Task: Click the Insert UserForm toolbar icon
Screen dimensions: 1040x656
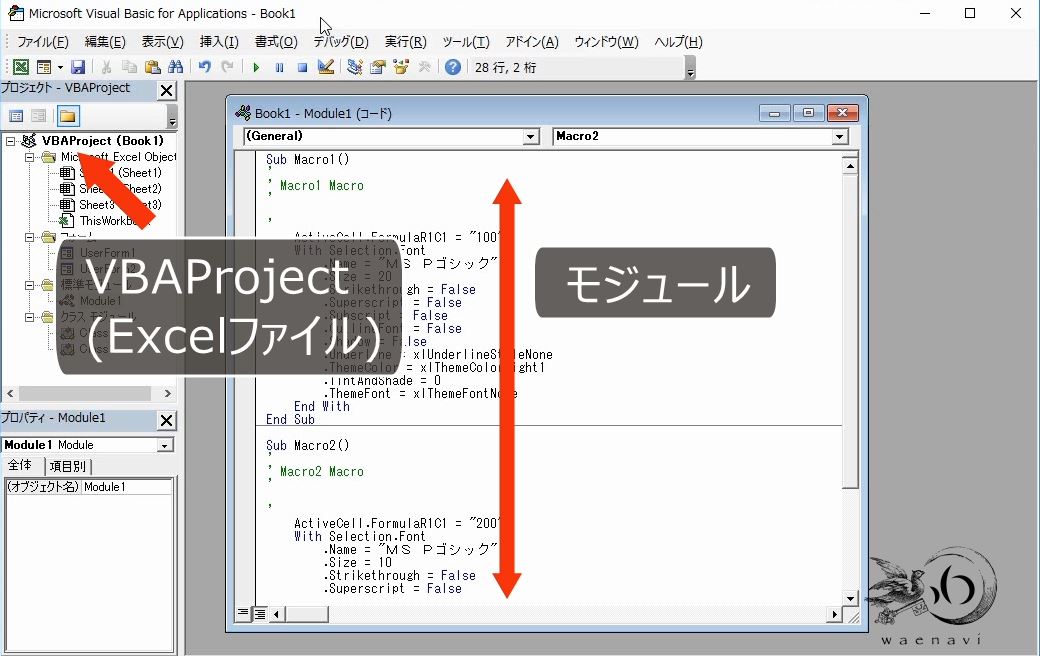Action: 44,67
